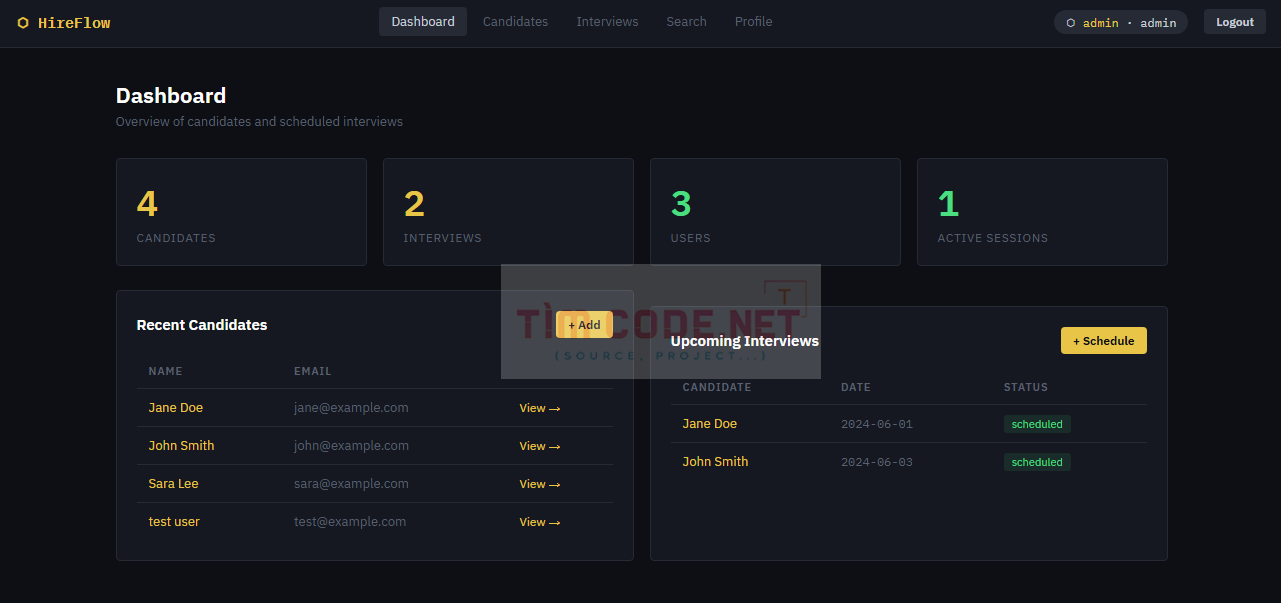The width and height of the screenshot is (1281, 603).
Task: Open John Smith in Recent Candidates
Action: [x=181, y=446]
